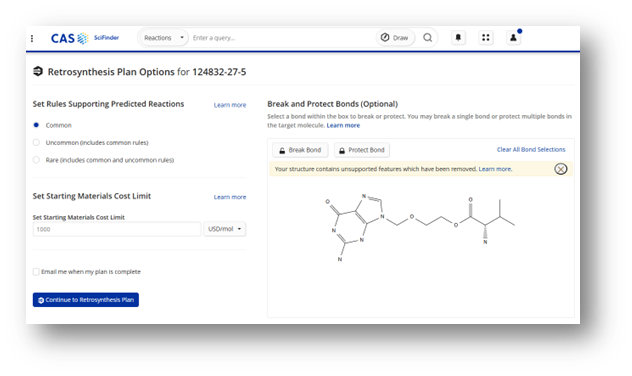Click the CAS SciFinder logo

(x=85, y=38)
